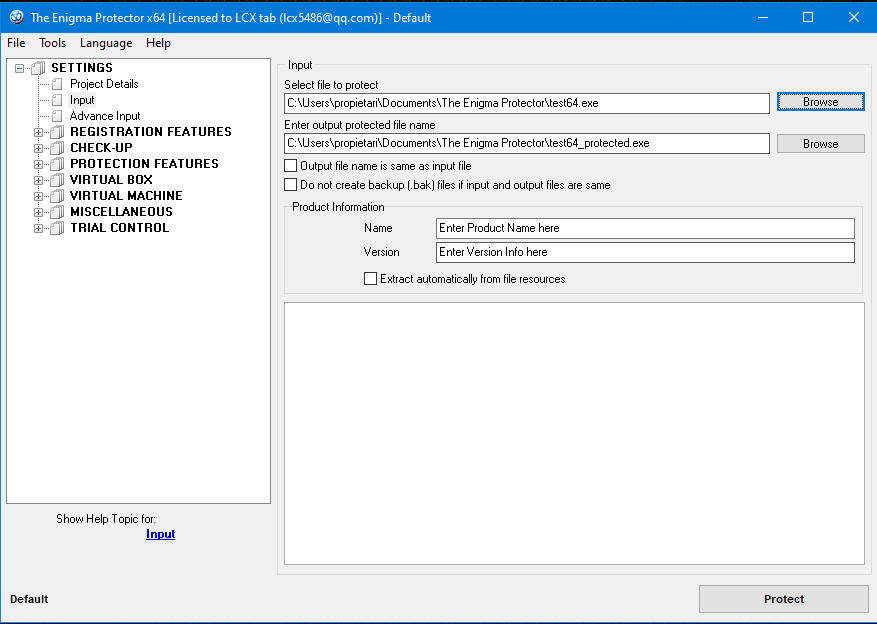Click the Input page icon in tree
Image resolution: width=877 pixels, height=624 pixels.
pyautogui.click(x=57, y=100)
